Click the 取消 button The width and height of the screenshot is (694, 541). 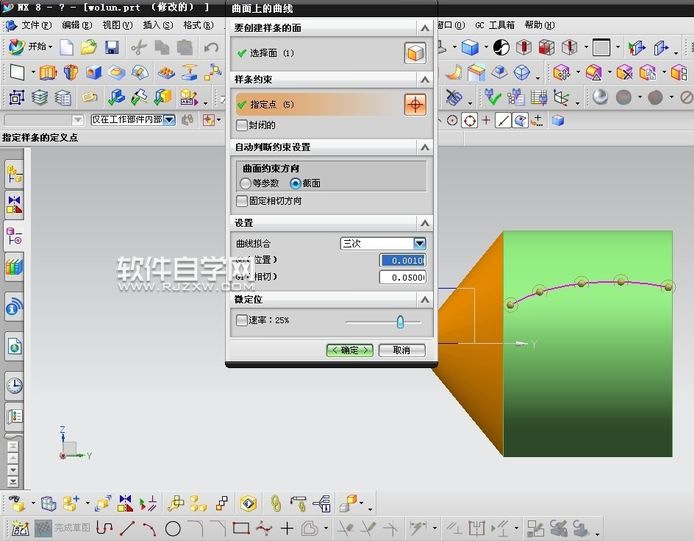(x=402, y=350)
